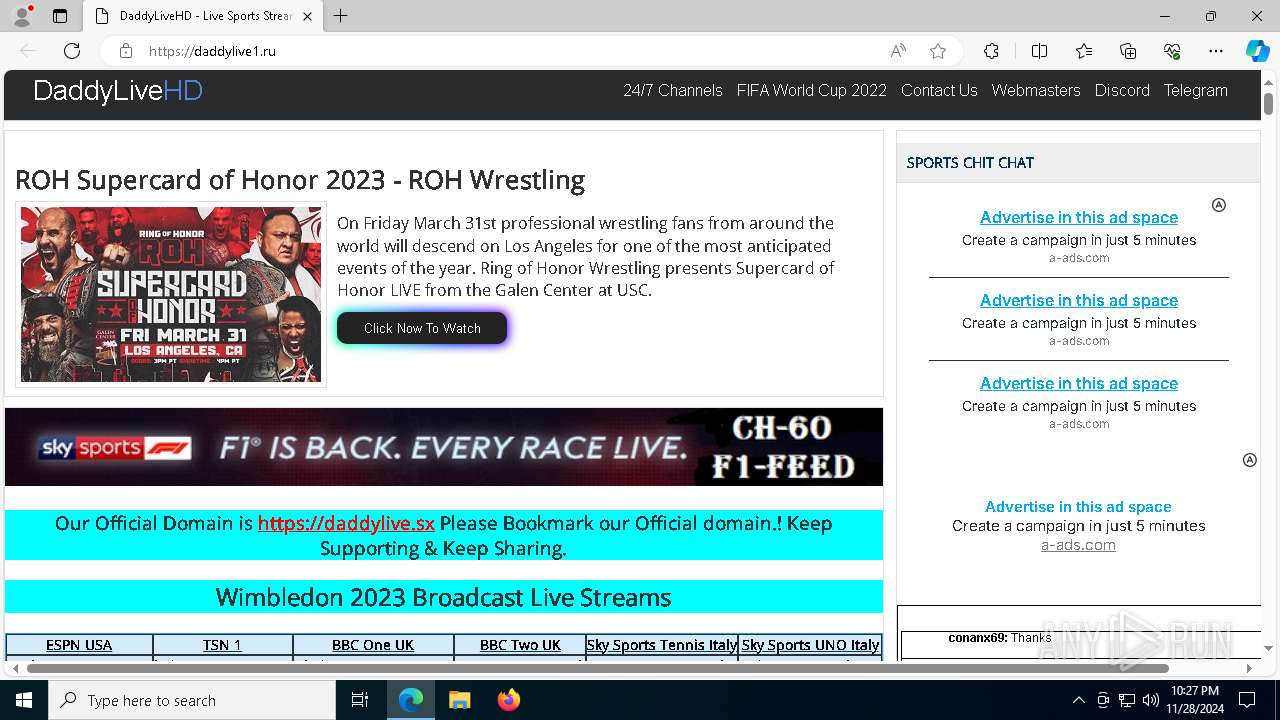This screenshot has height=720, width=1280.
Task: Show hidden system tray icons
Action: (x=1078, y=700)
